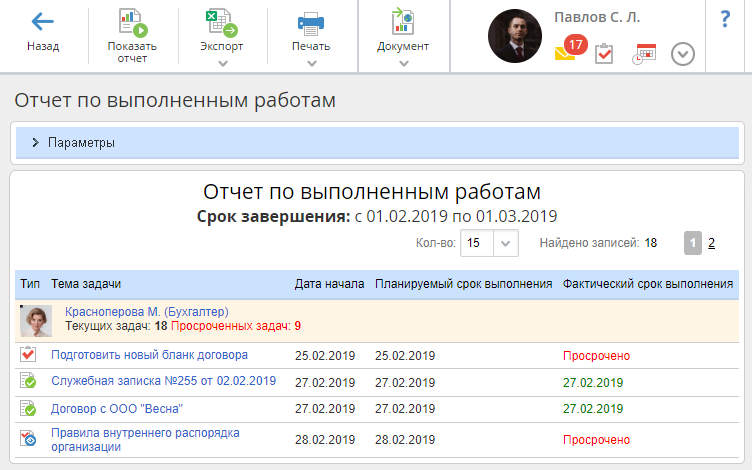This screenshot has height=470, width=752.
Task: Click the Back arrow icon
Action: (x=43, y=21)
